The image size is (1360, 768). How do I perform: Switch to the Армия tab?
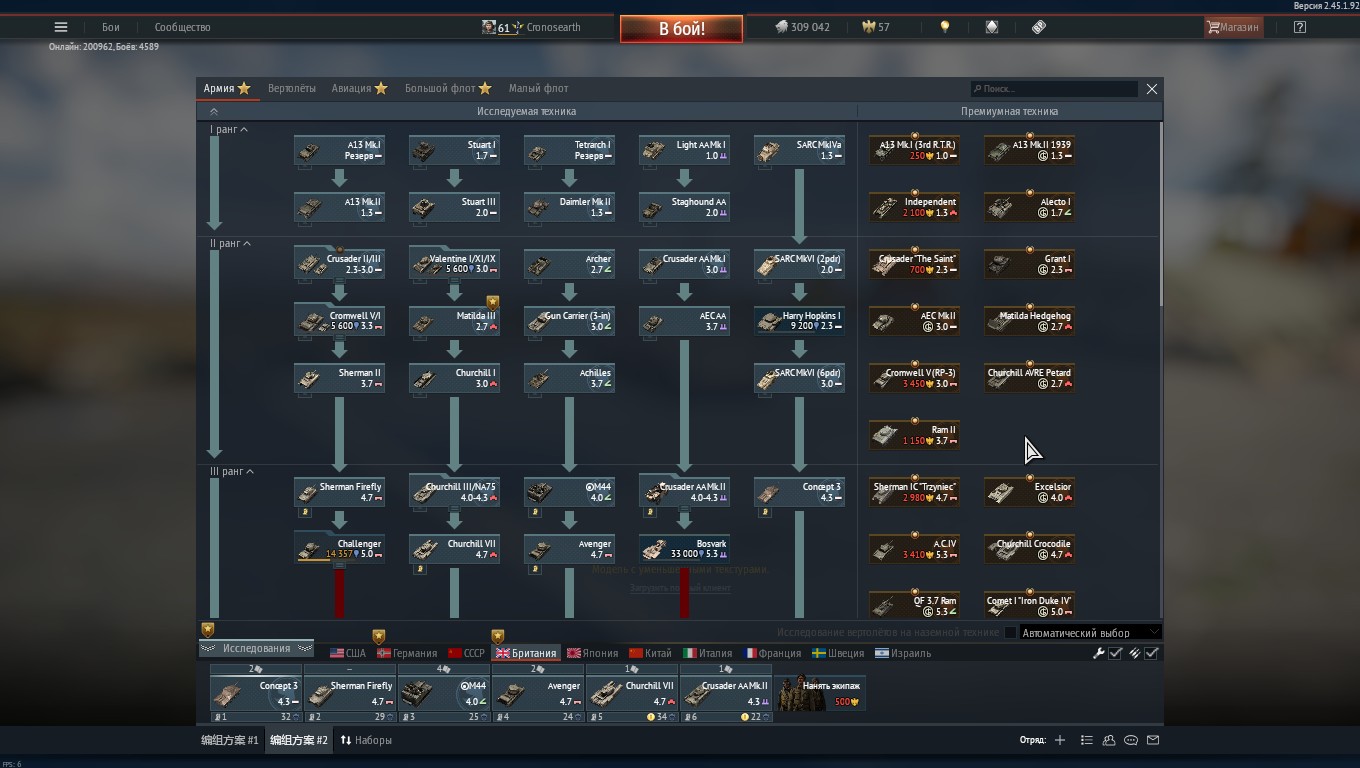226,88
